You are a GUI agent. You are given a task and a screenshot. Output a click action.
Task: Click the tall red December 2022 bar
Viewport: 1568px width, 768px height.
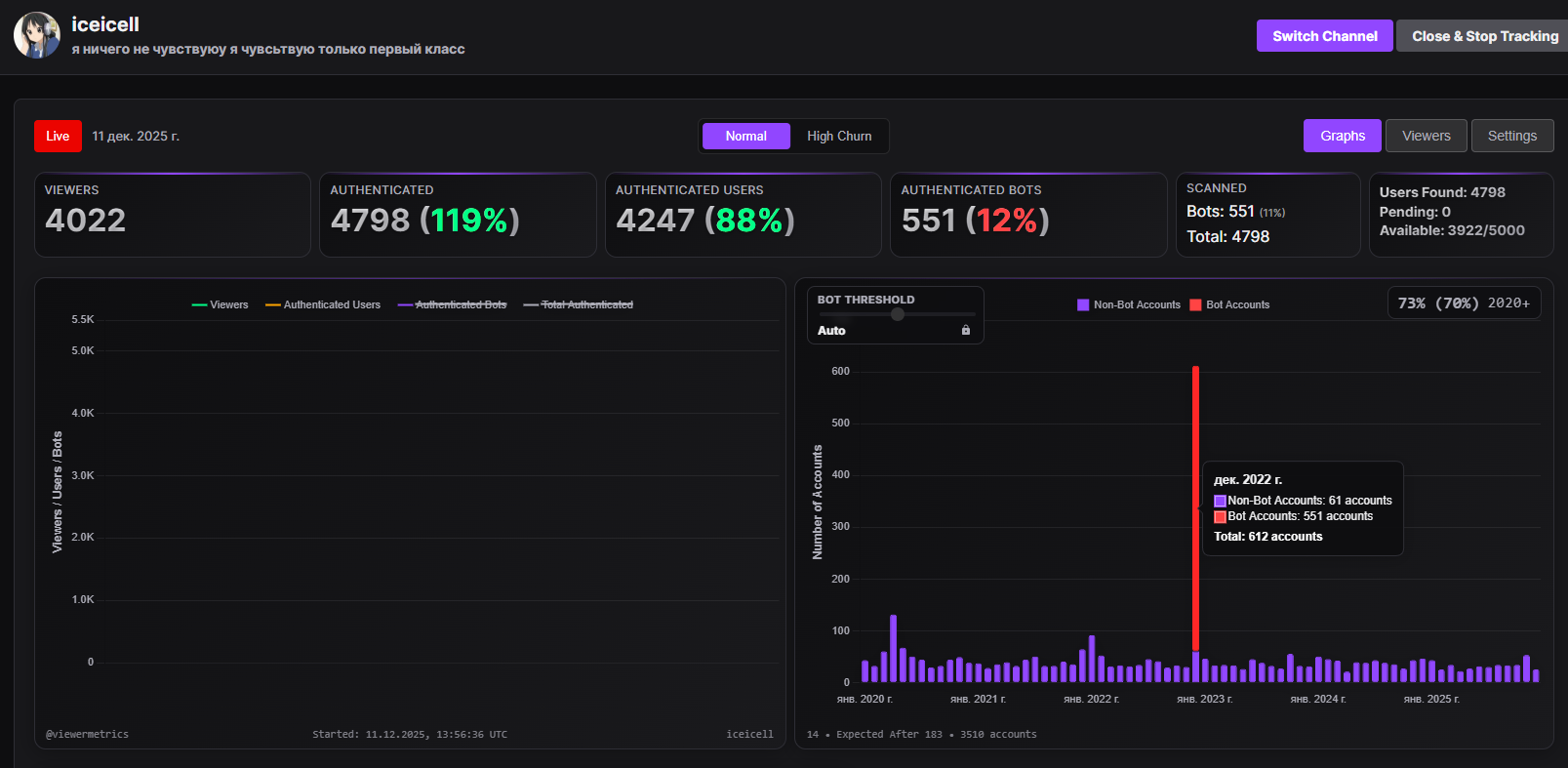1196,507
